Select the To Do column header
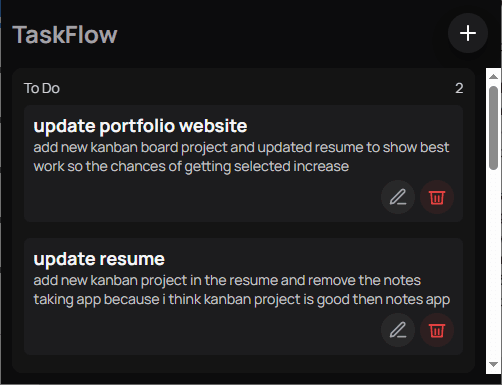The height and width of the screenshot is (385, 502). [42, 88]
